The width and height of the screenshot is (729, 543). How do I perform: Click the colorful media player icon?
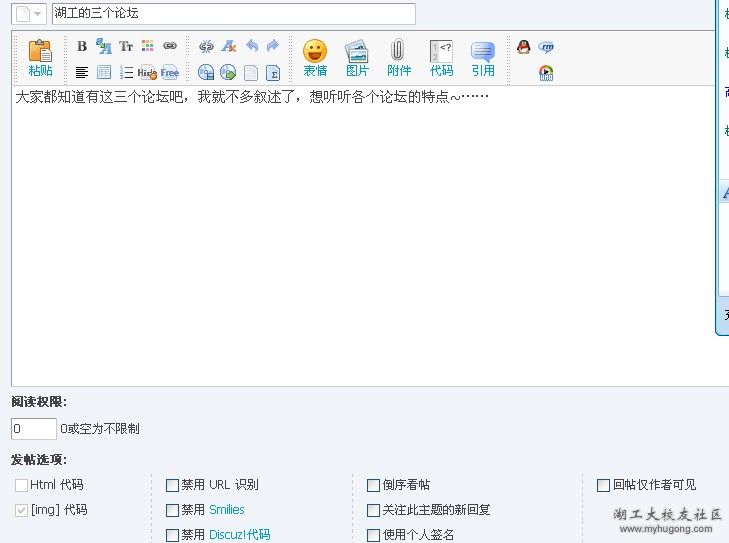(x=546, y=73)
